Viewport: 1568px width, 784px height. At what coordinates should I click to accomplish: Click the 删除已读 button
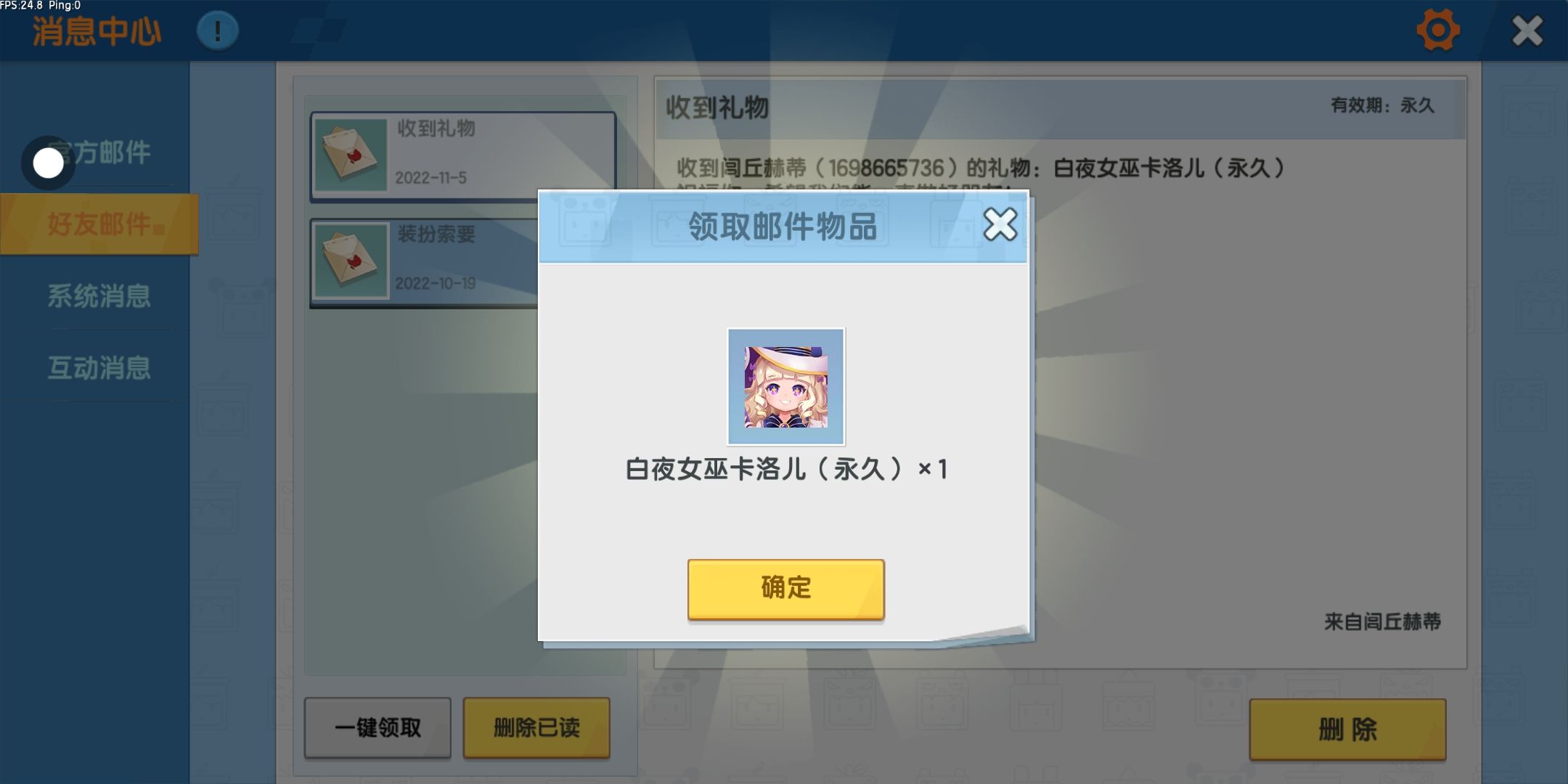click(x=536, y=728)
